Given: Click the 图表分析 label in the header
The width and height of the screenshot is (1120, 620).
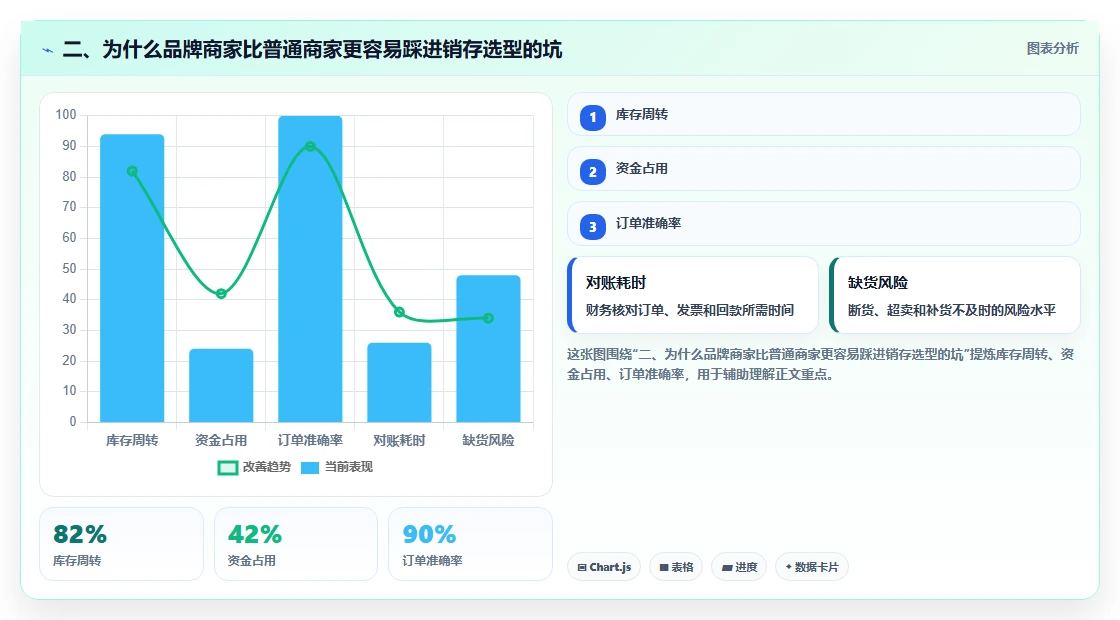Looking at the screenshot, I should click(x=1052, y=49).
